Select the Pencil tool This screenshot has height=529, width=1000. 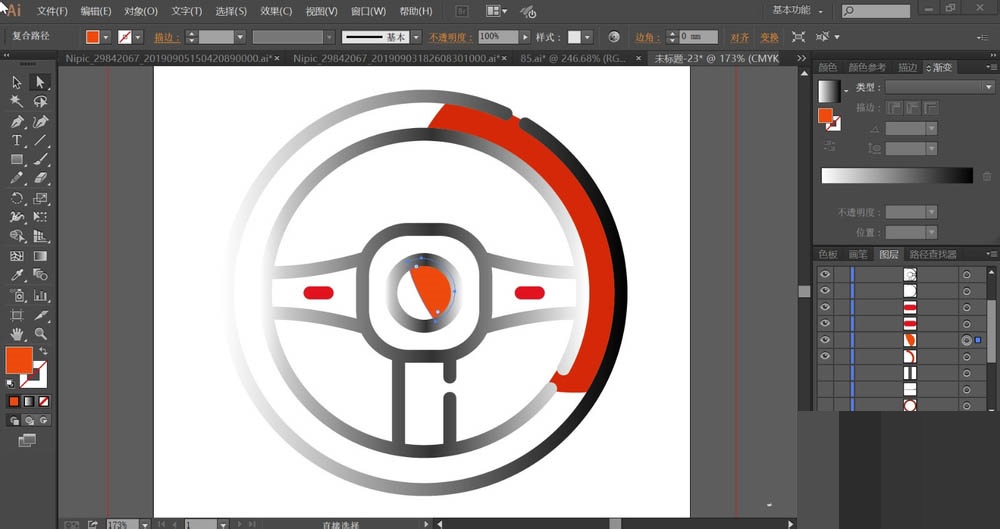click(x=17, y=179)
